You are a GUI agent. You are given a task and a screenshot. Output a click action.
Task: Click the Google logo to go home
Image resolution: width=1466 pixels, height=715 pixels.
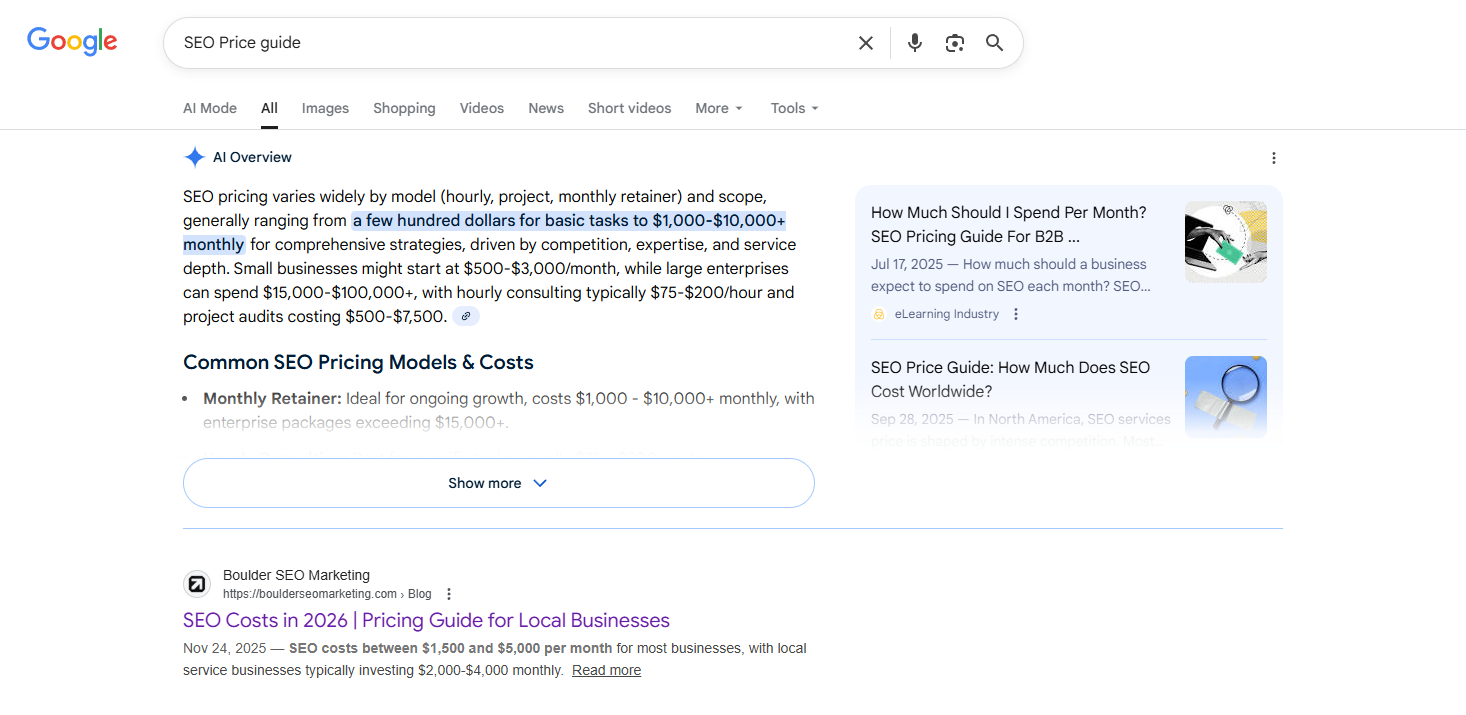pyautogui.click(x=71, y=41)
